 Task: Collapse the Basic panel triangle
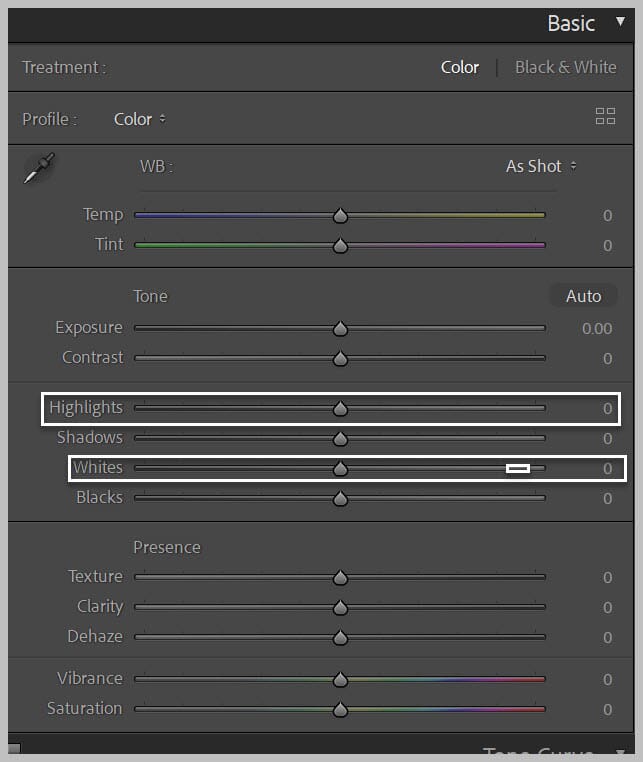tap(620, 21)
